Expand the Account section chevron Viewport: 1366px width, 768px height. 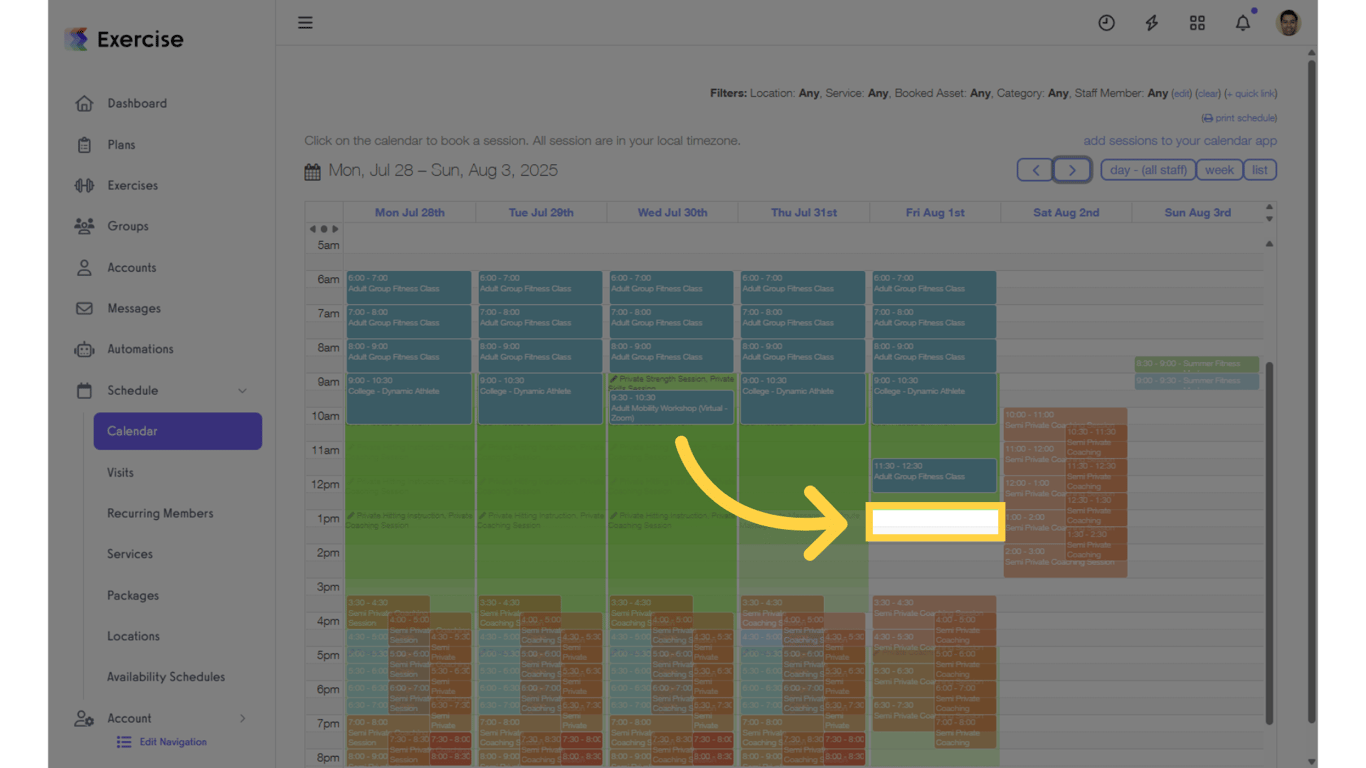coord(242,718)
